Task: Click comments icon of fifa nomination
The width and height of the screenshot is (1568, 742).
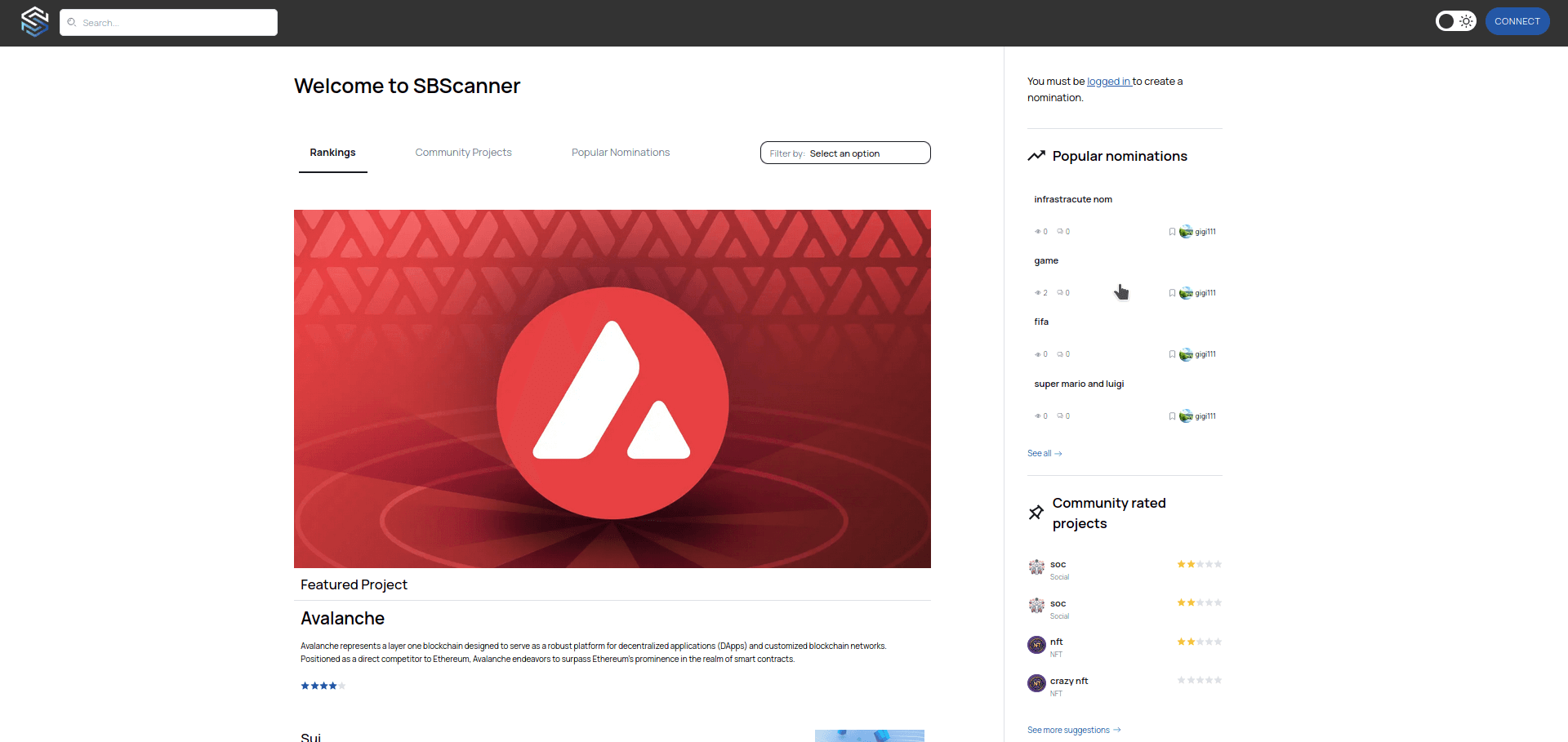Action: (x=1060, y=354)
